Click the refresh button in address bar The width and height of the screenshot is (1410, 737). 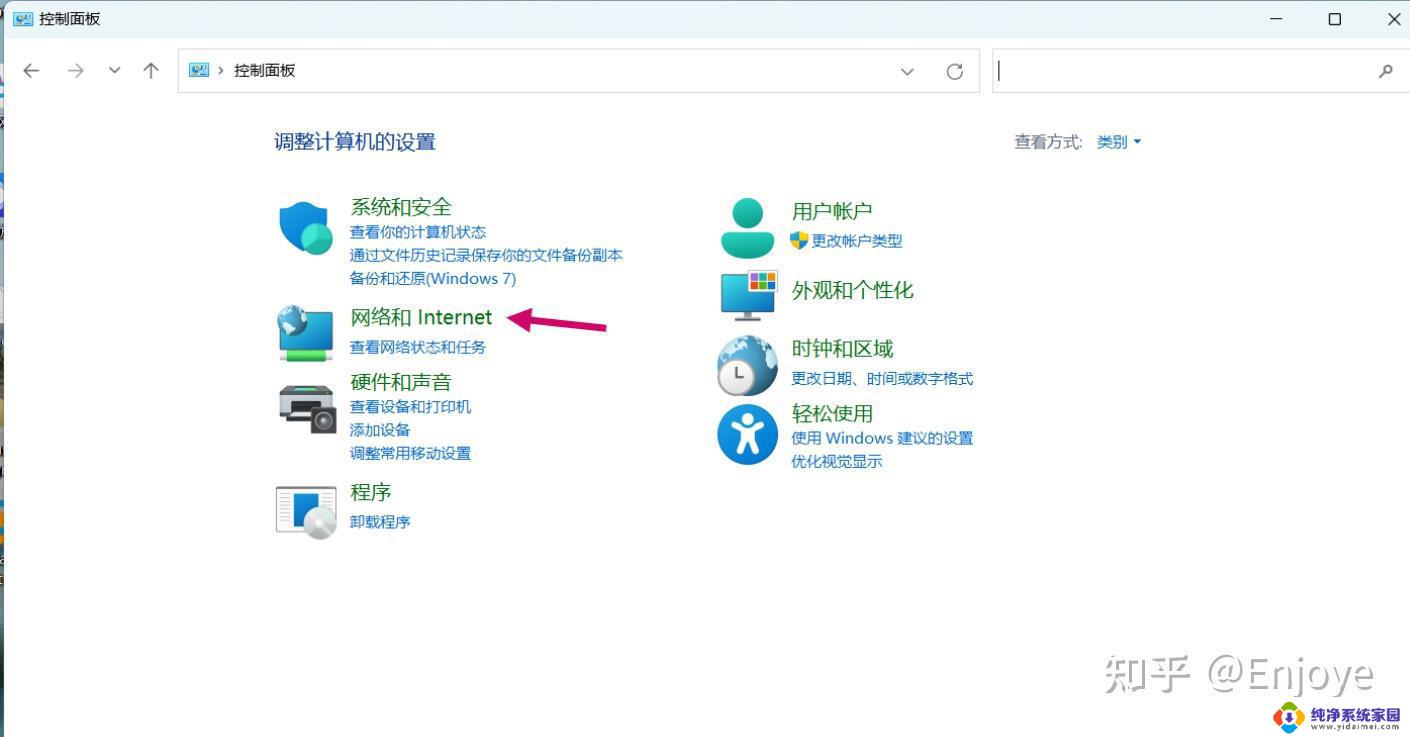955,71
